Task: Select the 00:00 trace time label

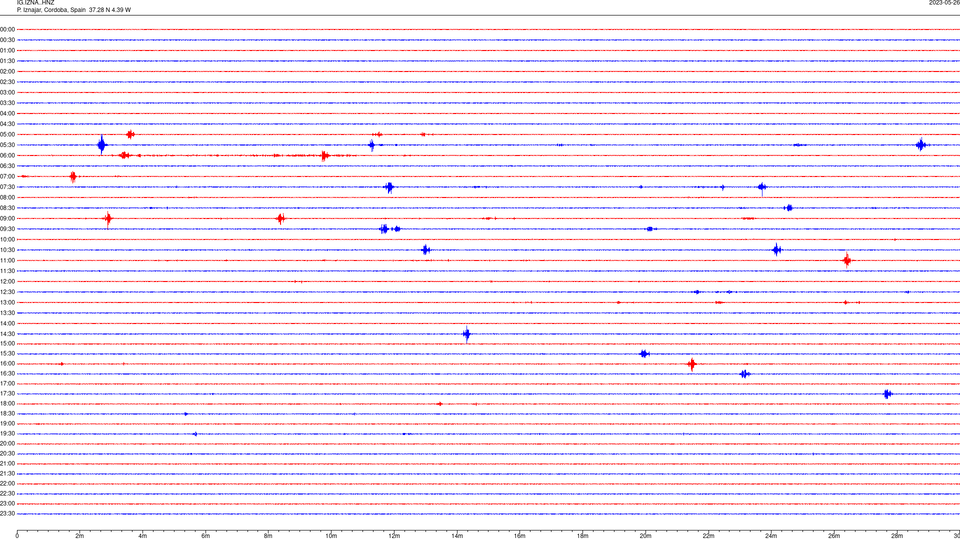Action: pyautogui.click(x=7, y=29)
